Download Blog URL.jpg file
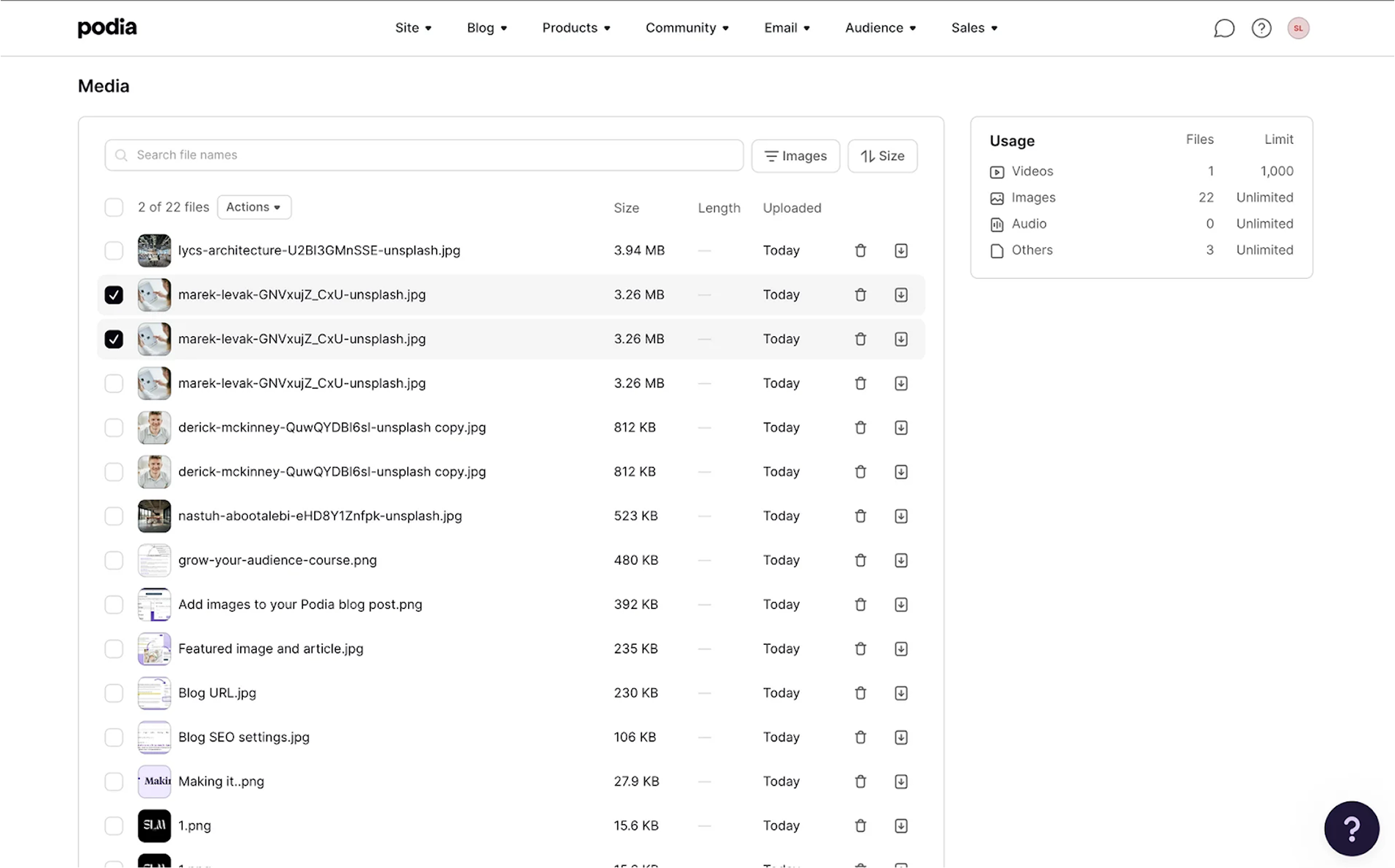 click(900, 693)
